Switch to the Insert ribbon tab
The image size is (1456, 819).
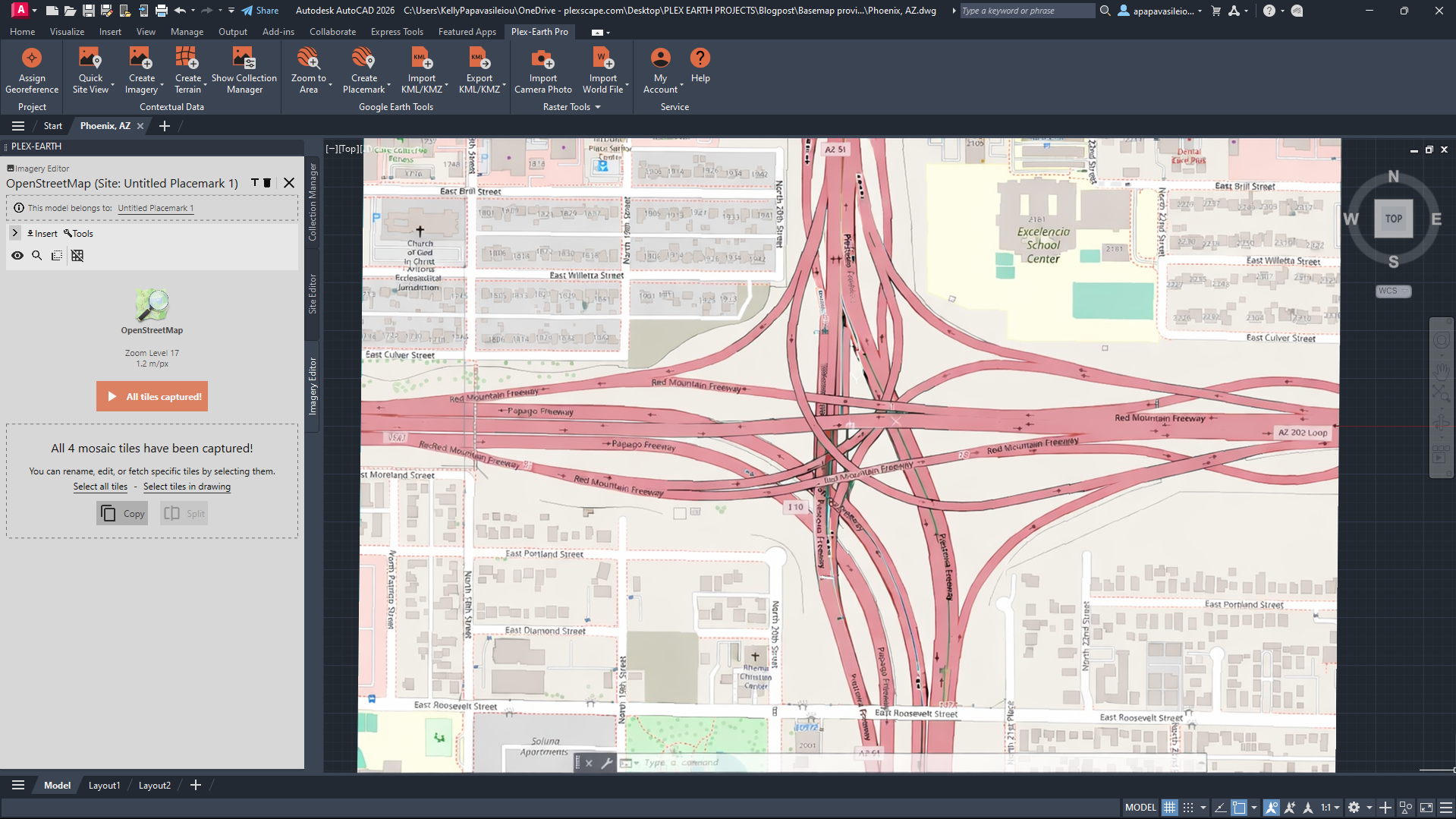coord(110,32)
